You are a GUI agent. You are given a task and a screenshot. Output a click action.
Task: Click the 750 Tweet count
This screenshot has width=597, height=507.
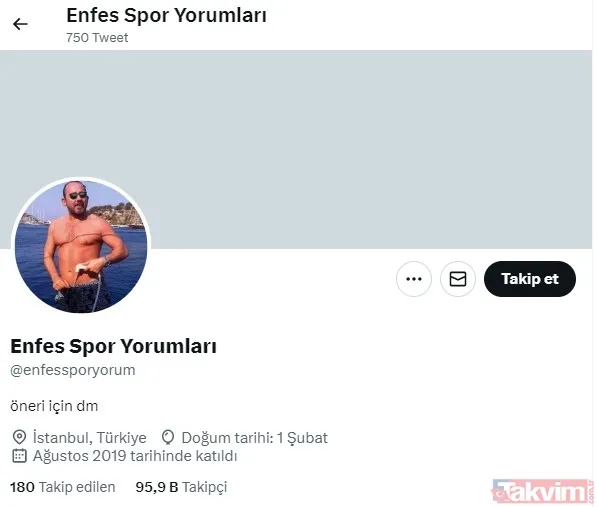pos(97,38)
